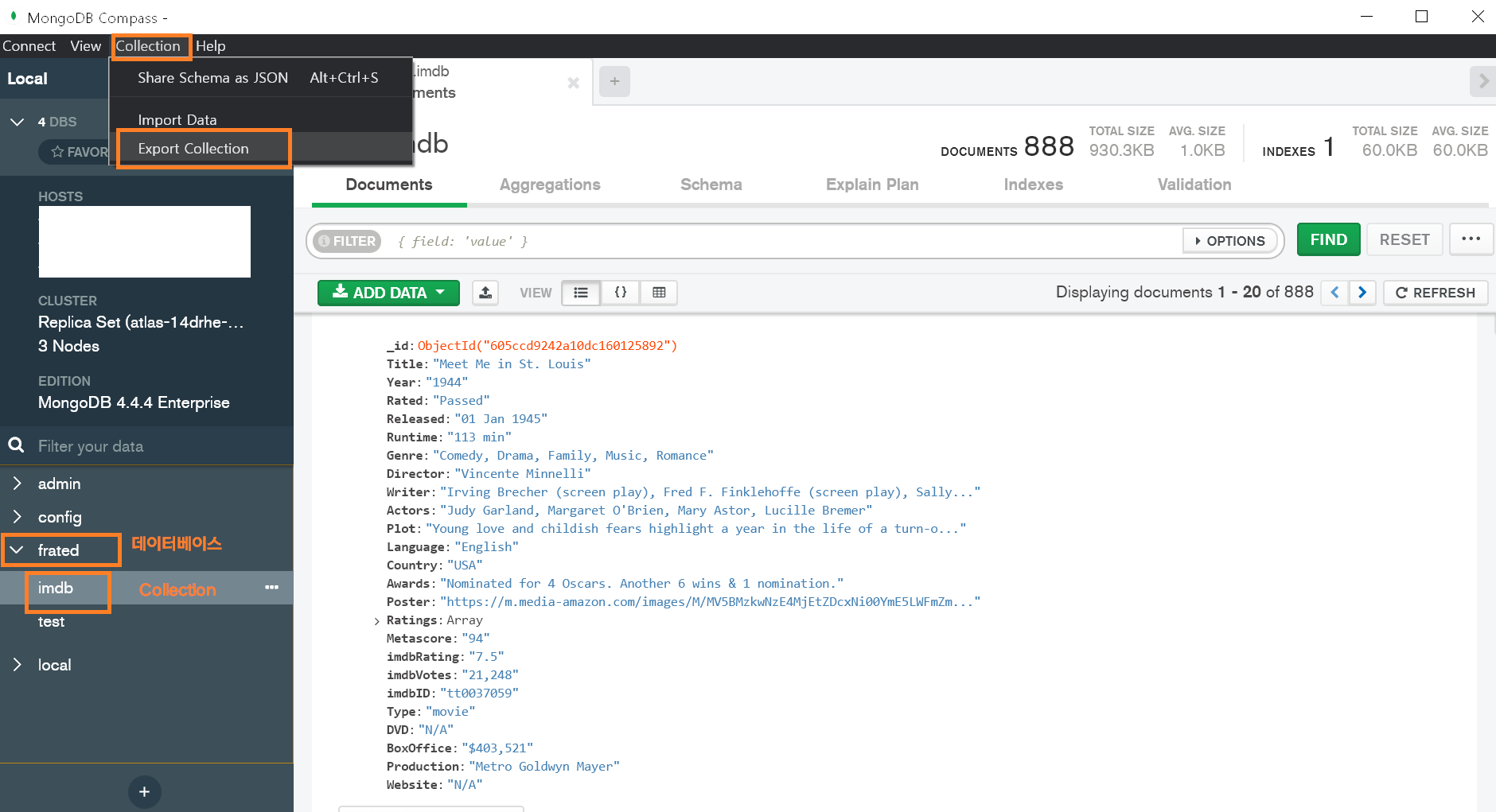Choose Export Collection menu entry

(260, 149)
